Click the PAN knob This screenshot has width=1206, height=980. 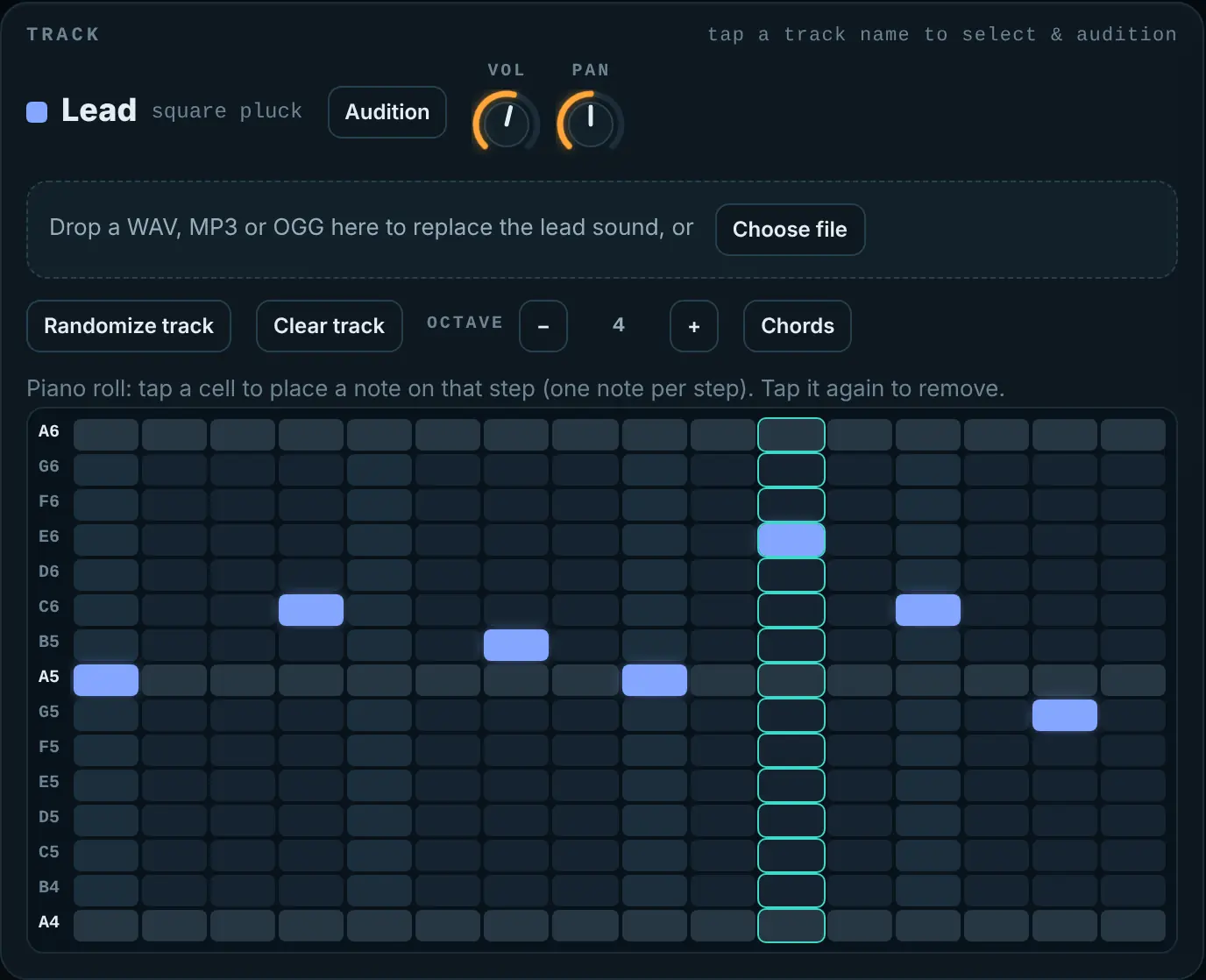coord(590,122)
